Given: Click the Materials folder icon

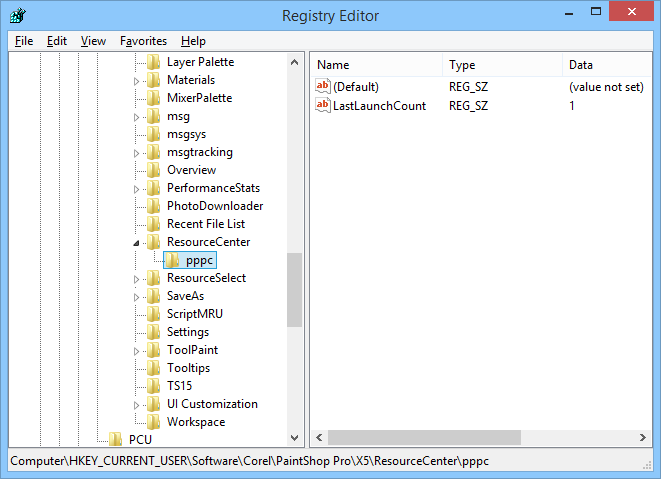Looking at the screenshot, I should click(153, 80).
